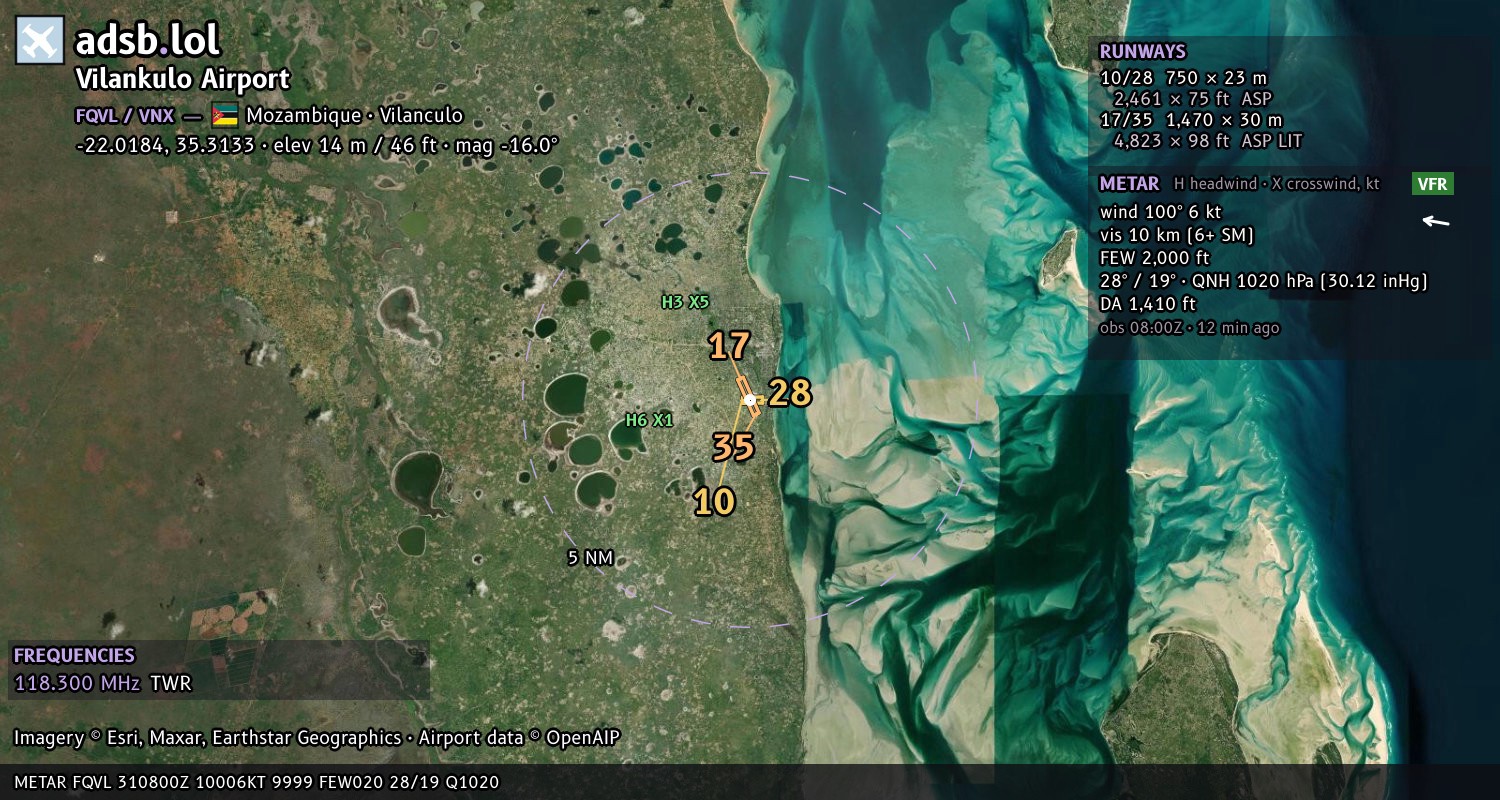Click the 5 NM range ring label
1500x800 pixels.
coord(590,558)
